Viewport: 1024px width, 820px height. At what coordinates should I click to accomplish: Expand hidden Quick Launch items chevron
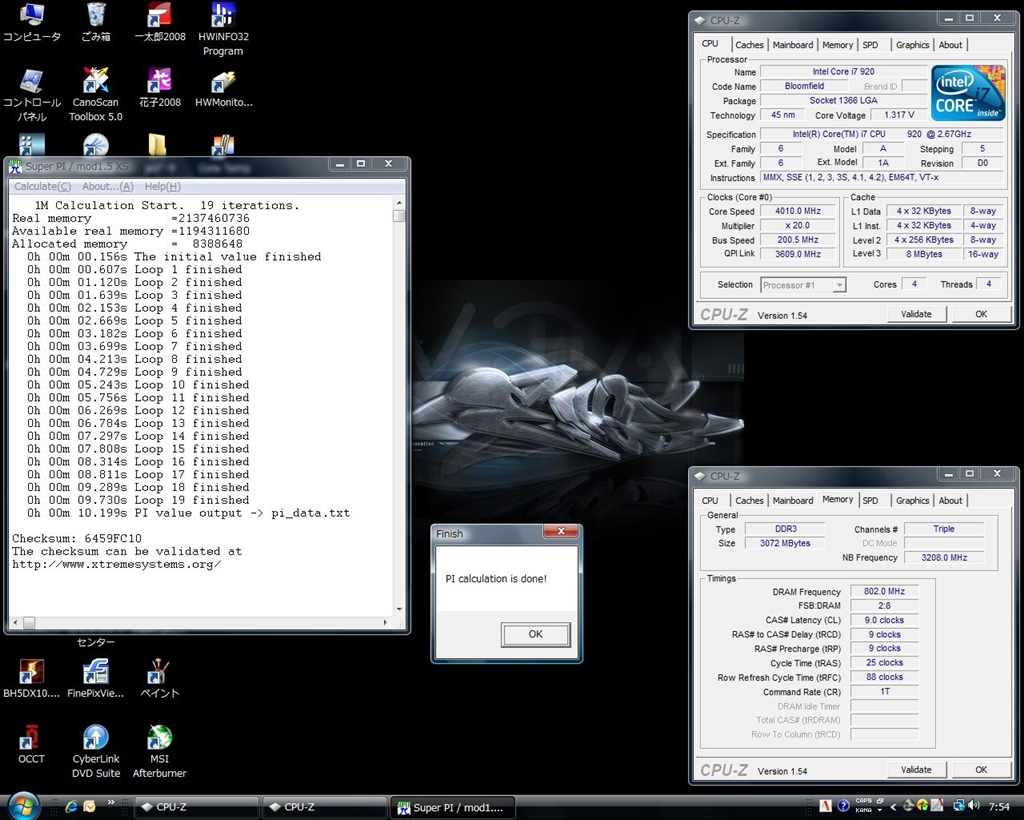[x=111, y=802]
